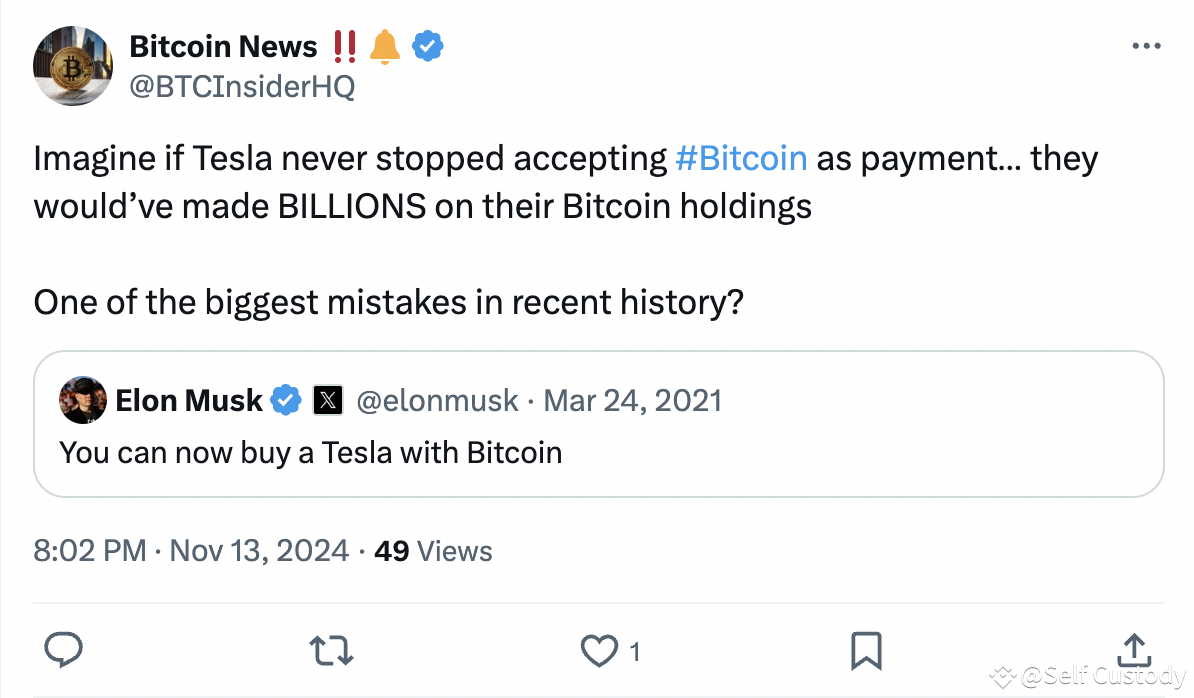The image size is (1194, 698).
Task: Click the @elonmusk handle
Action: coord(437,400)
